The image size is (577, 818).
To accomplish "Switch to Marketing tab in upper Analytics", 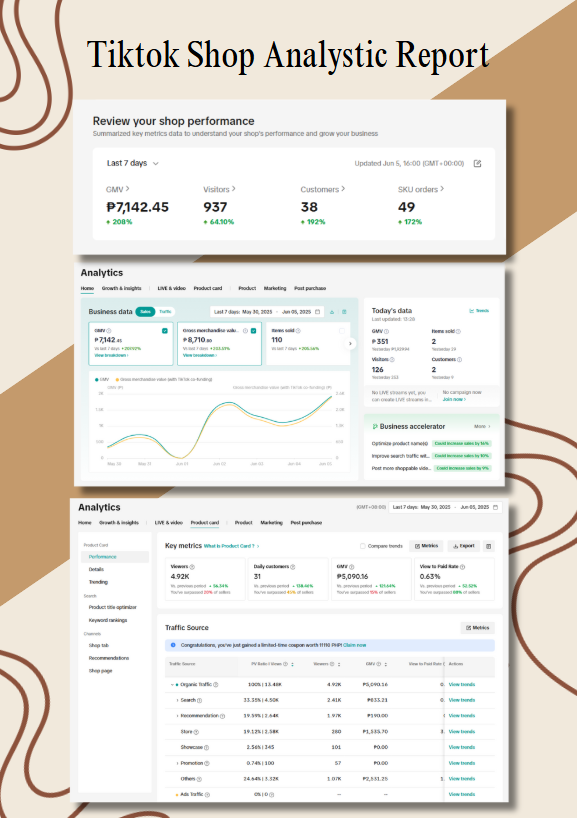I will 275,288.
